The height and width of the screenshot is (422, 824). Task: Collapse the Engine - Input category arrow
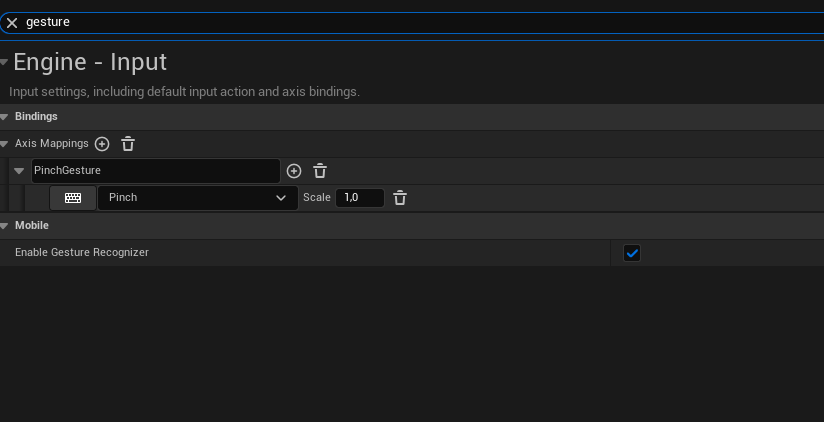coord(4,63)
